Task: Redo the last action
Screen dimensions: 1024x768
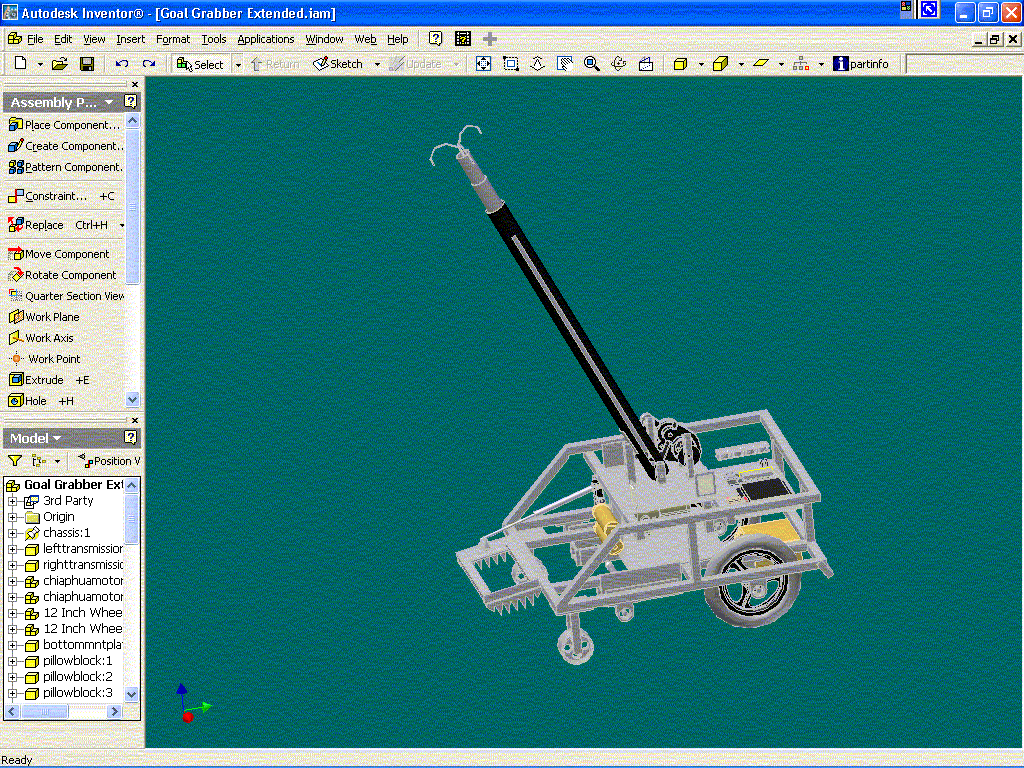Action: tap(149, 63)
